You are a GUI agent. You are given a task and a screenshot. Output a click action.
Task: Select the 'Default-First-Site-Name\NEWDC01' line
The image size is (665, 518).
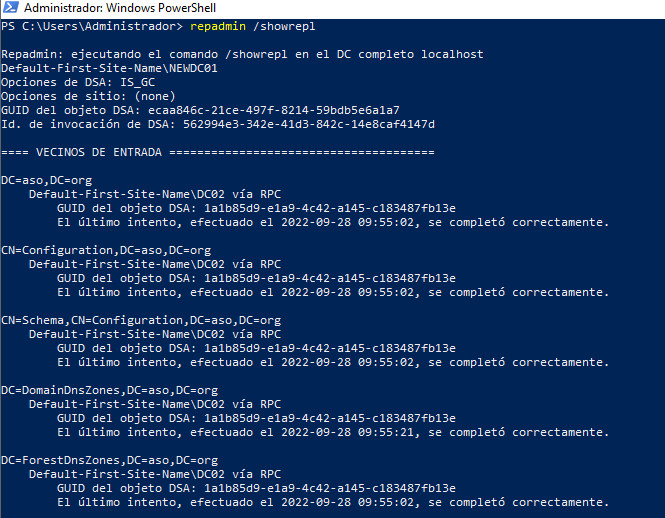[110, 68]
